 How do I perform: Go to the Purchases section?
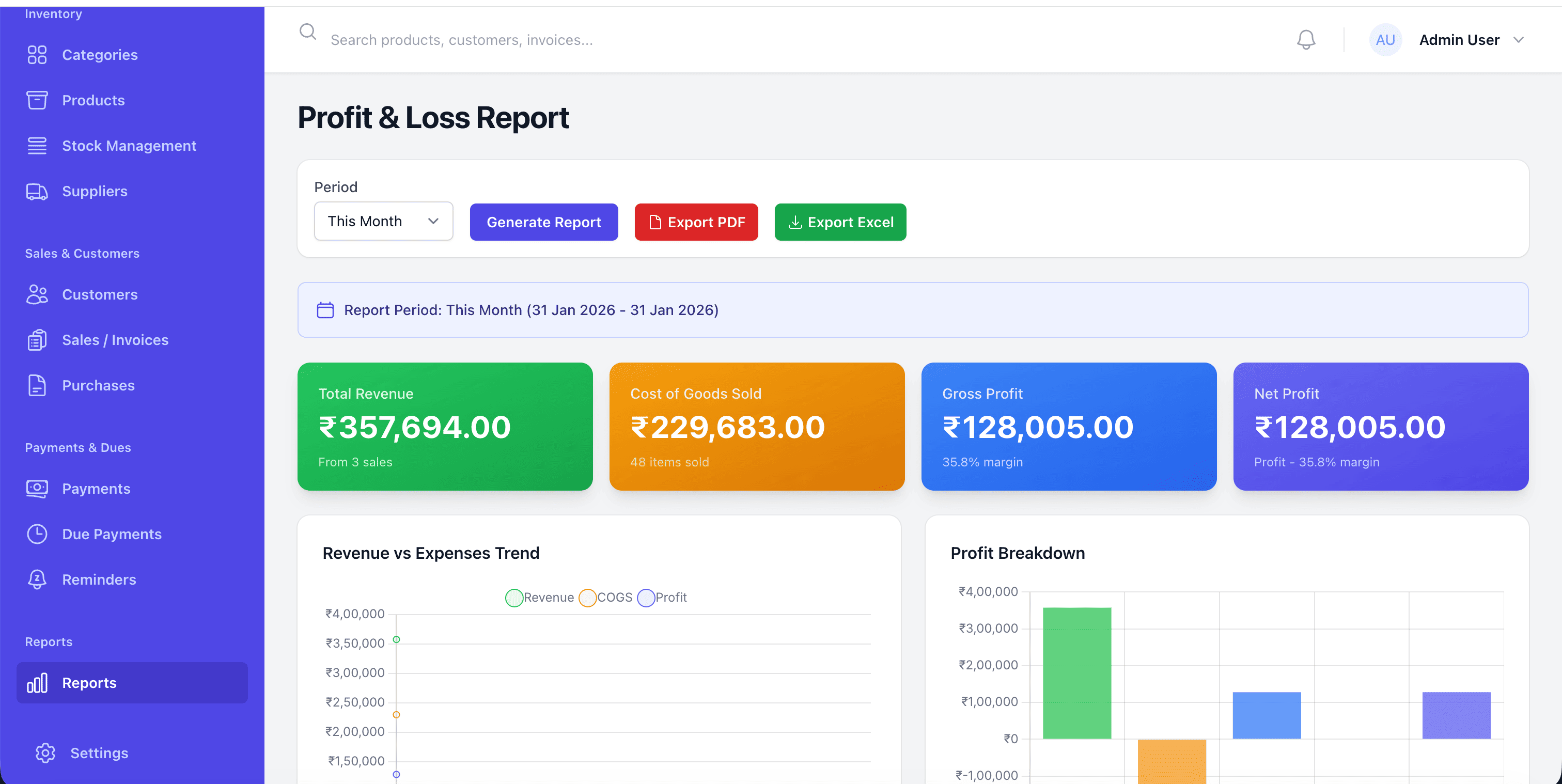[98, 386]
